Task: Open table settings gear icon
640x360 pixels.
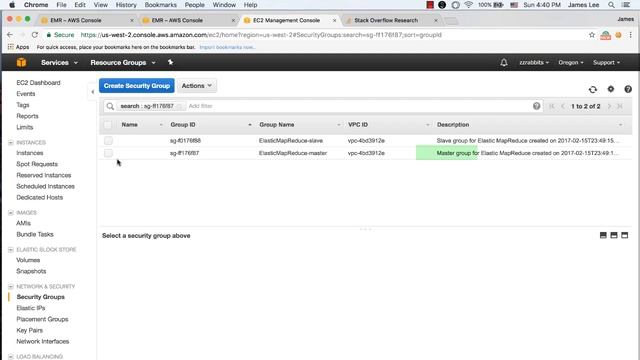Action: [x=611, y=89]
